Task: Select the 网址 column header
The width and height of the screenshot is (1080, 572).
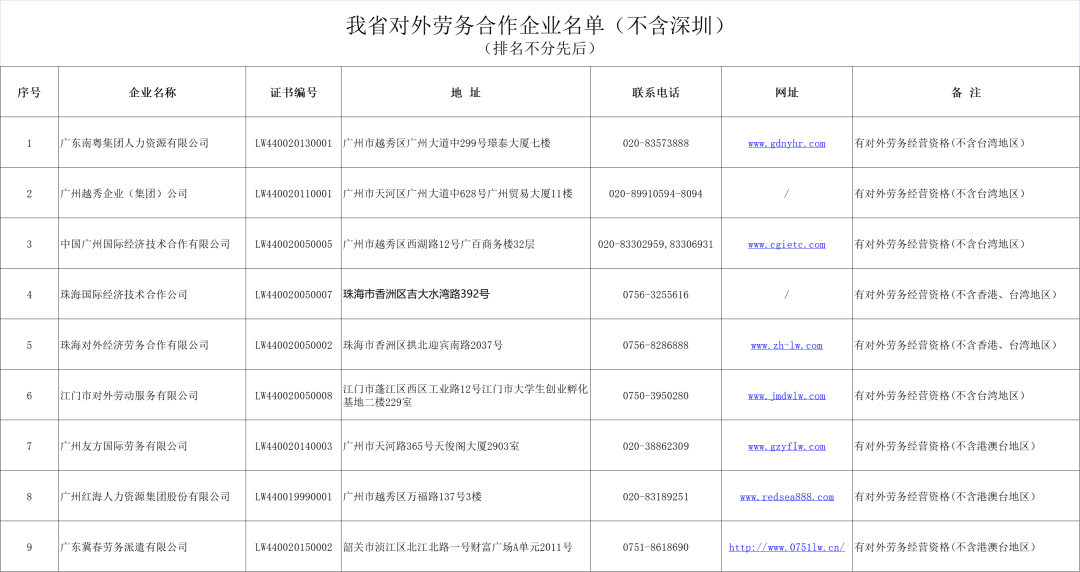Action: [787, 92]
